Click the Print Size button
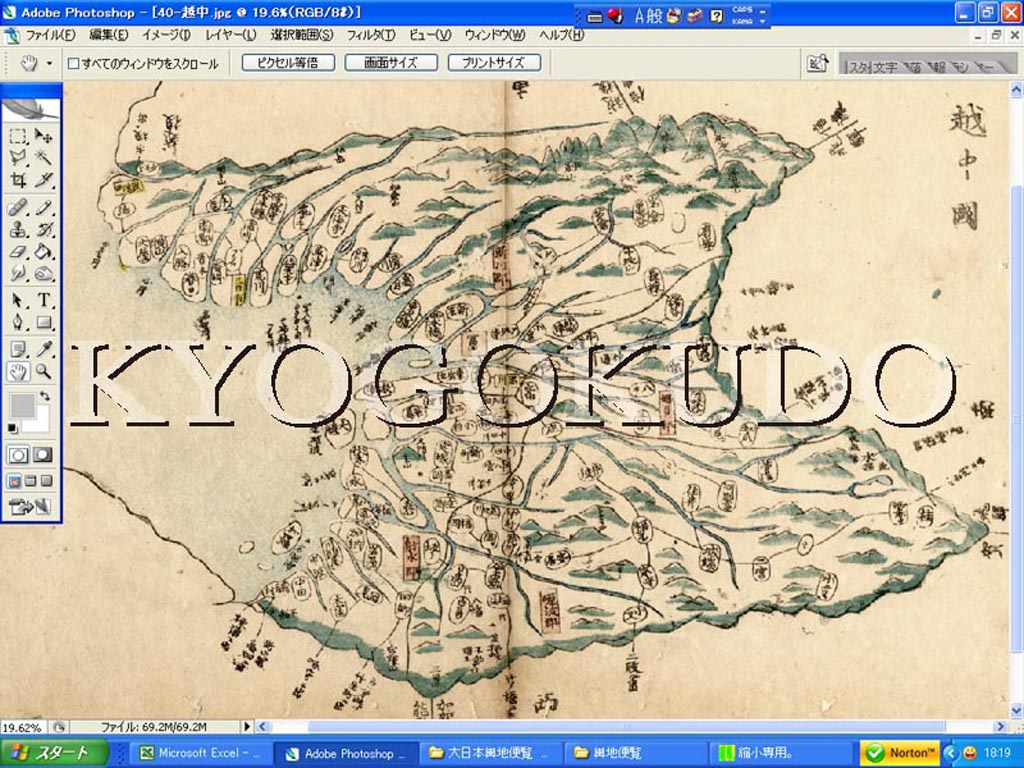 click(x=494, y=63)
